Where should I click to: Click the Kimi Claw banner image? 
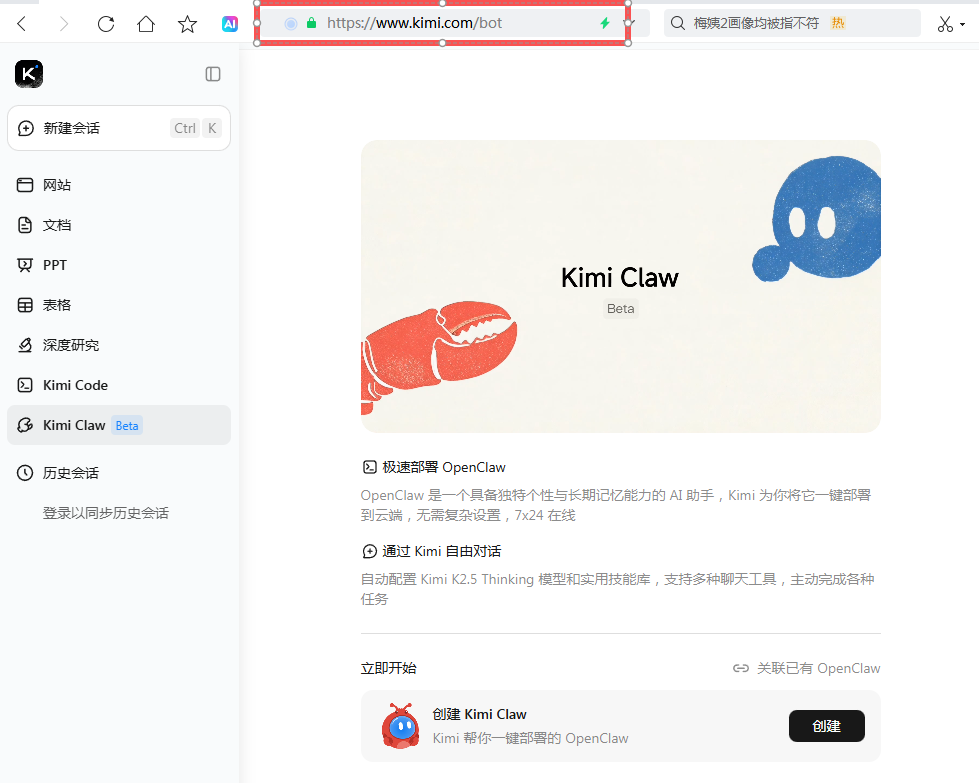(x=621, y=286)
